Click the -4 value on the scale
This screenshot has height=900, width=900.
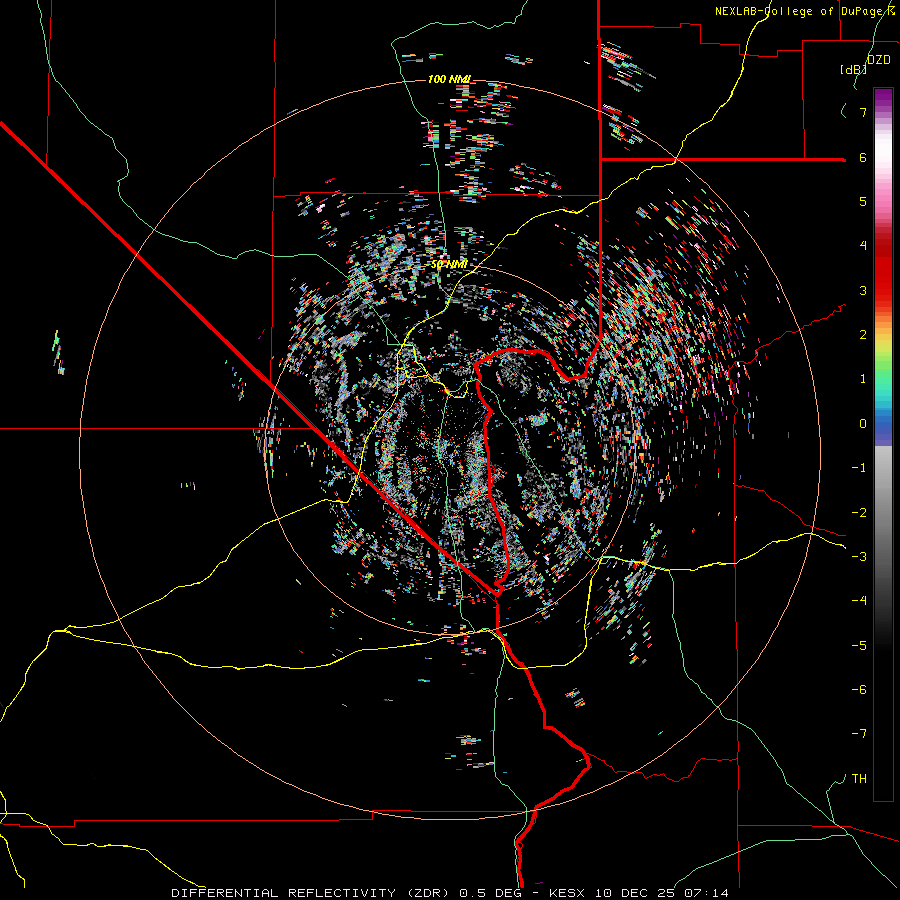click(859, 601)
